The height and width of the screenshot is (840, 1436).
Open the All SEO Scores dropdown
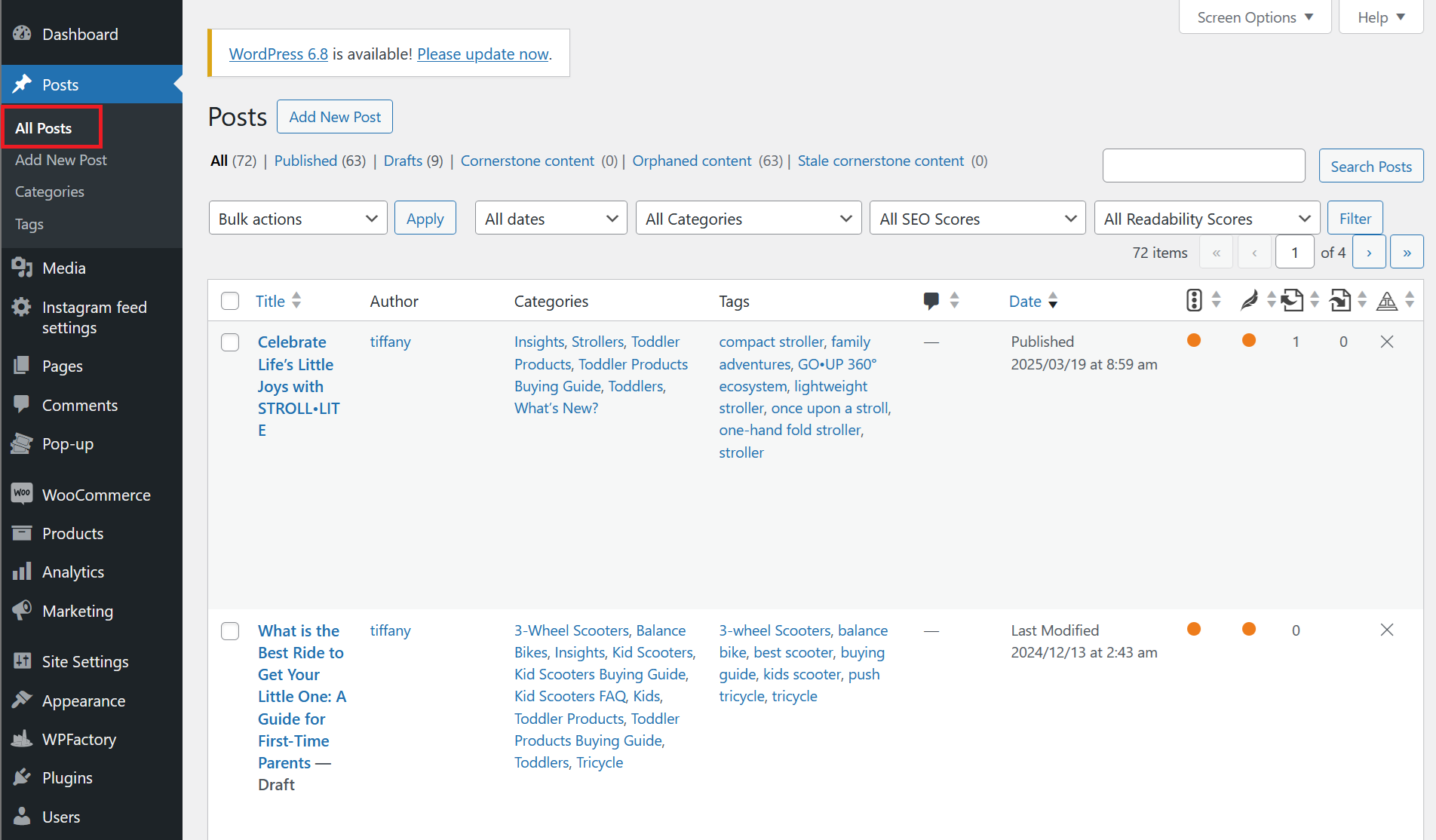tap(977, 219)
